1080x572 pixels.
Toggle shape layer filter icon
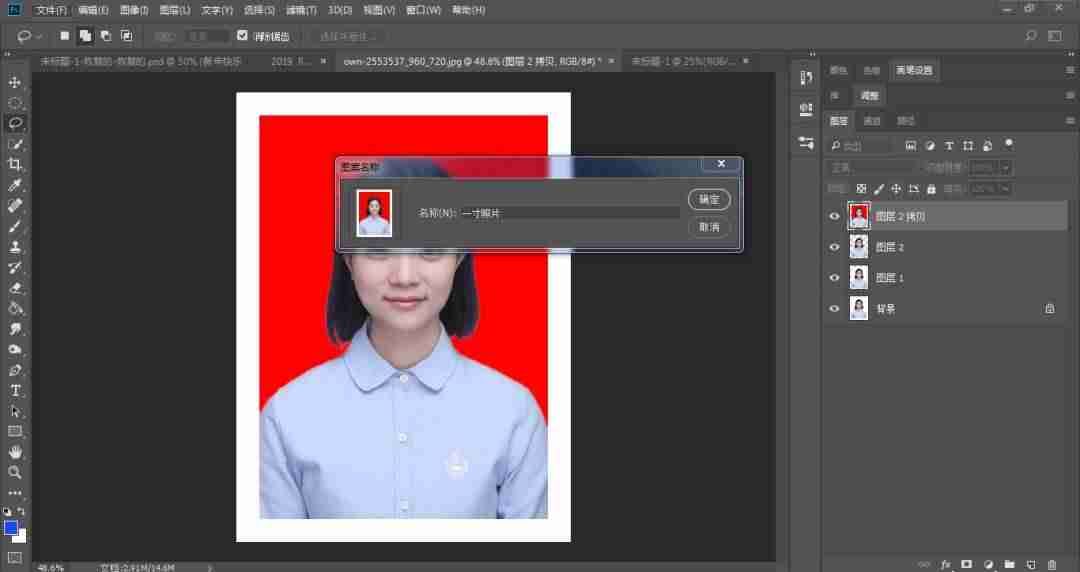pyautogui.click(x=968, y=145)
